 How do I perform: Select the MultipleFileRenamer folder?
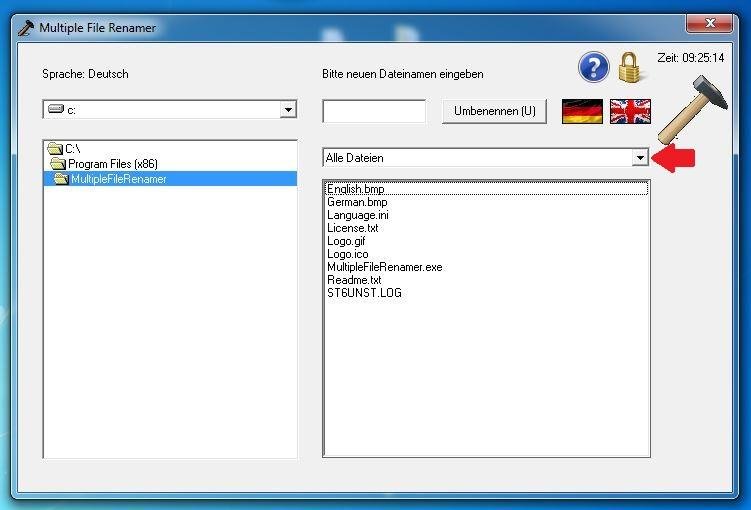(170, 179)
